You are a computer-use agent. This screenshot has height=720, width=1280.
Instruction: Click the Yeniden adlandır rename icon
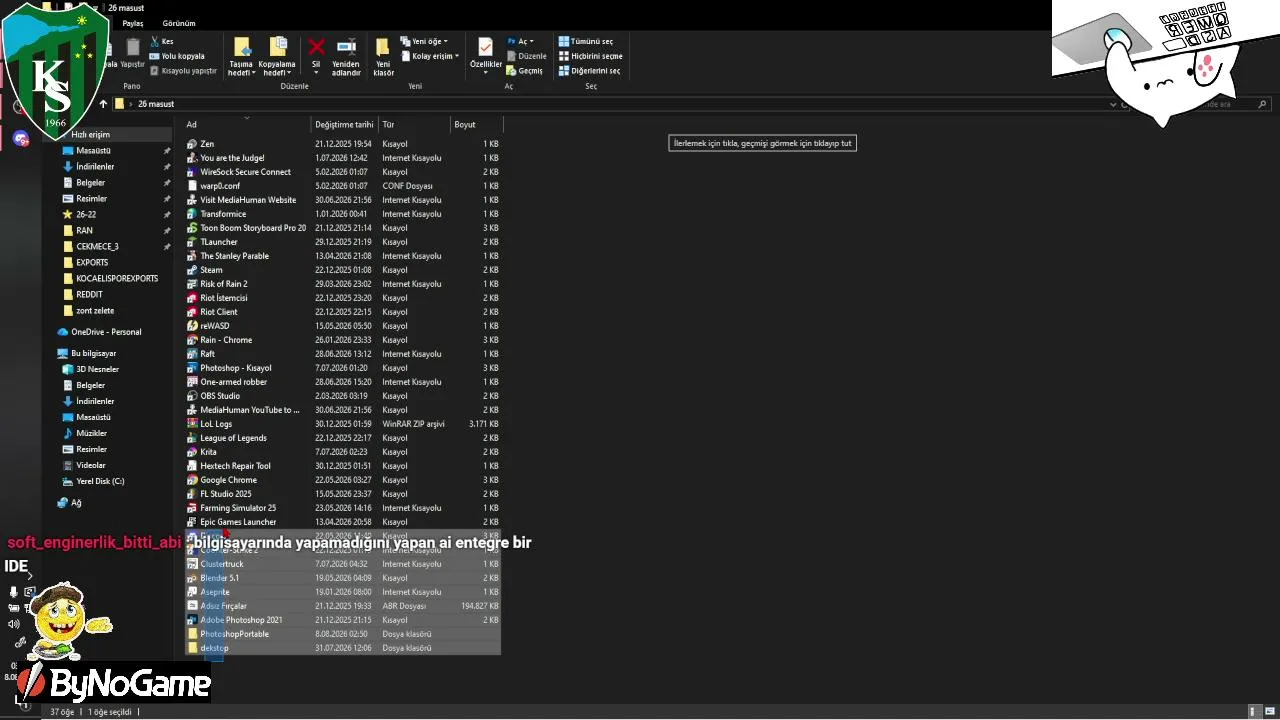tap(346, 46)
